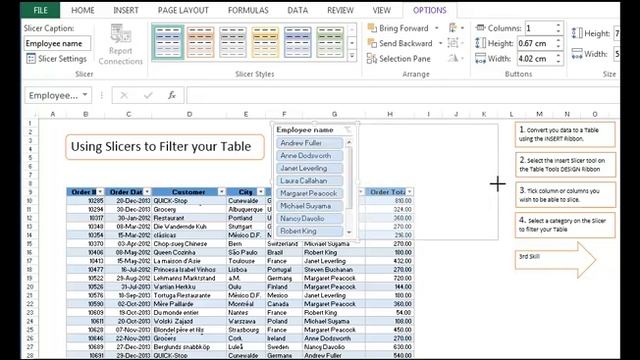Select Nancy Davolio in the slicer
640x360 pixels.
(309, 219)
